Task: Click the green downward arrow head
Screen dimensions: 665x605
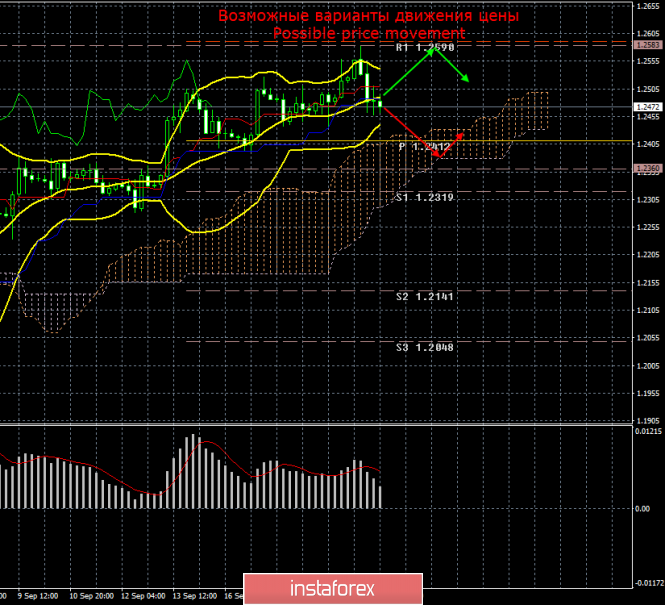Action: pos(469,81)
